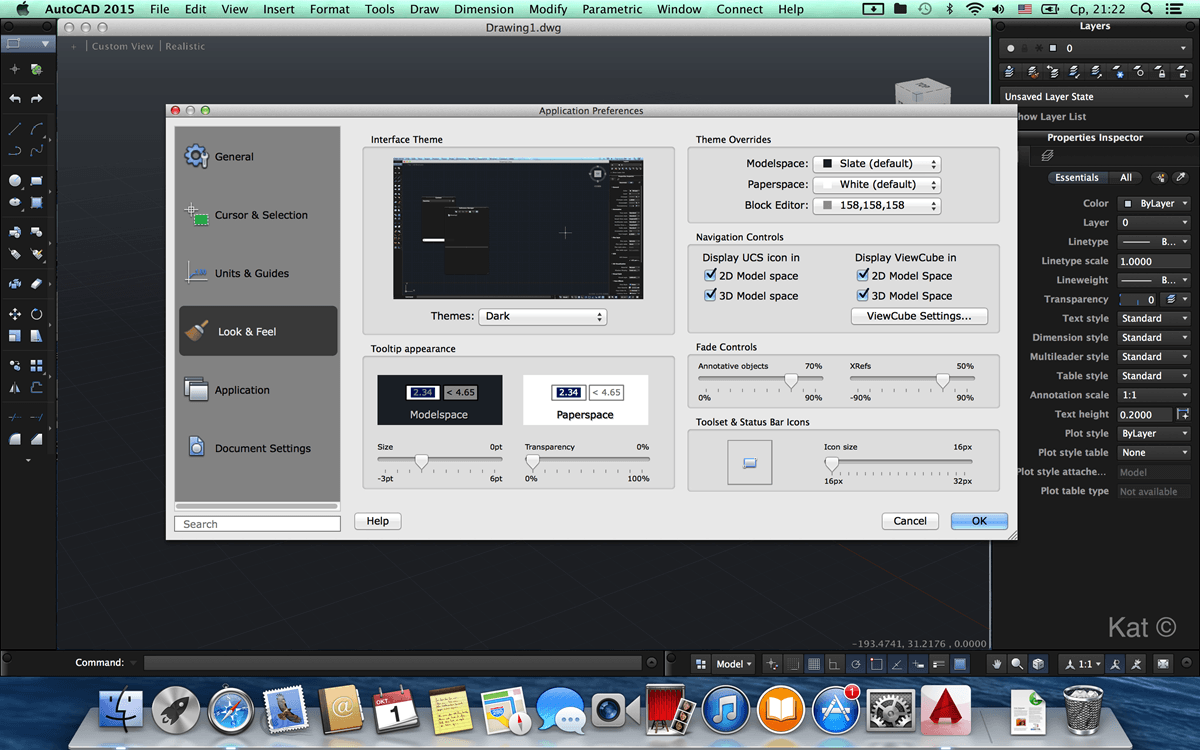1200x750 pixels.
Task: Open Unsaved Layer State dropdown
Action: point(1097,97)
